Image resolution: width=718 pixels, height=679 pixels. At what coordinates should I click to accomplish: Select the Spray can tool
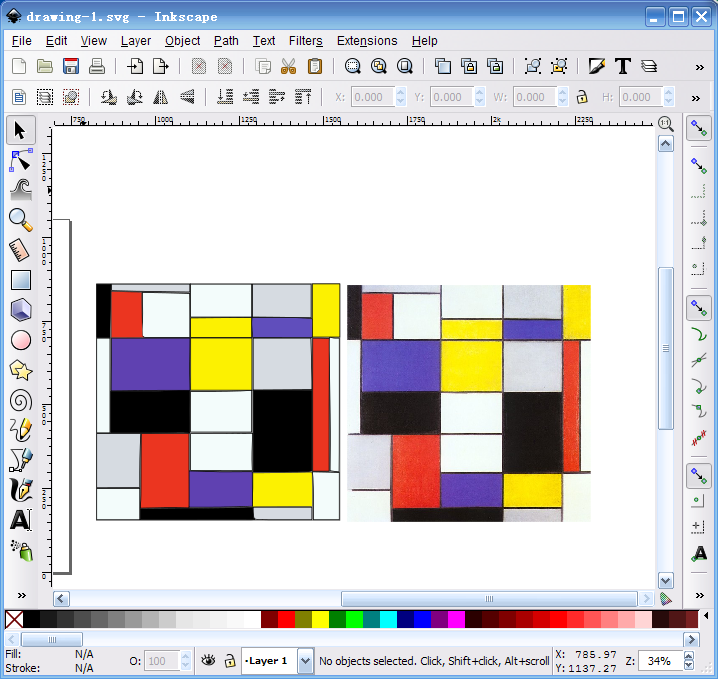coord(21,551)
